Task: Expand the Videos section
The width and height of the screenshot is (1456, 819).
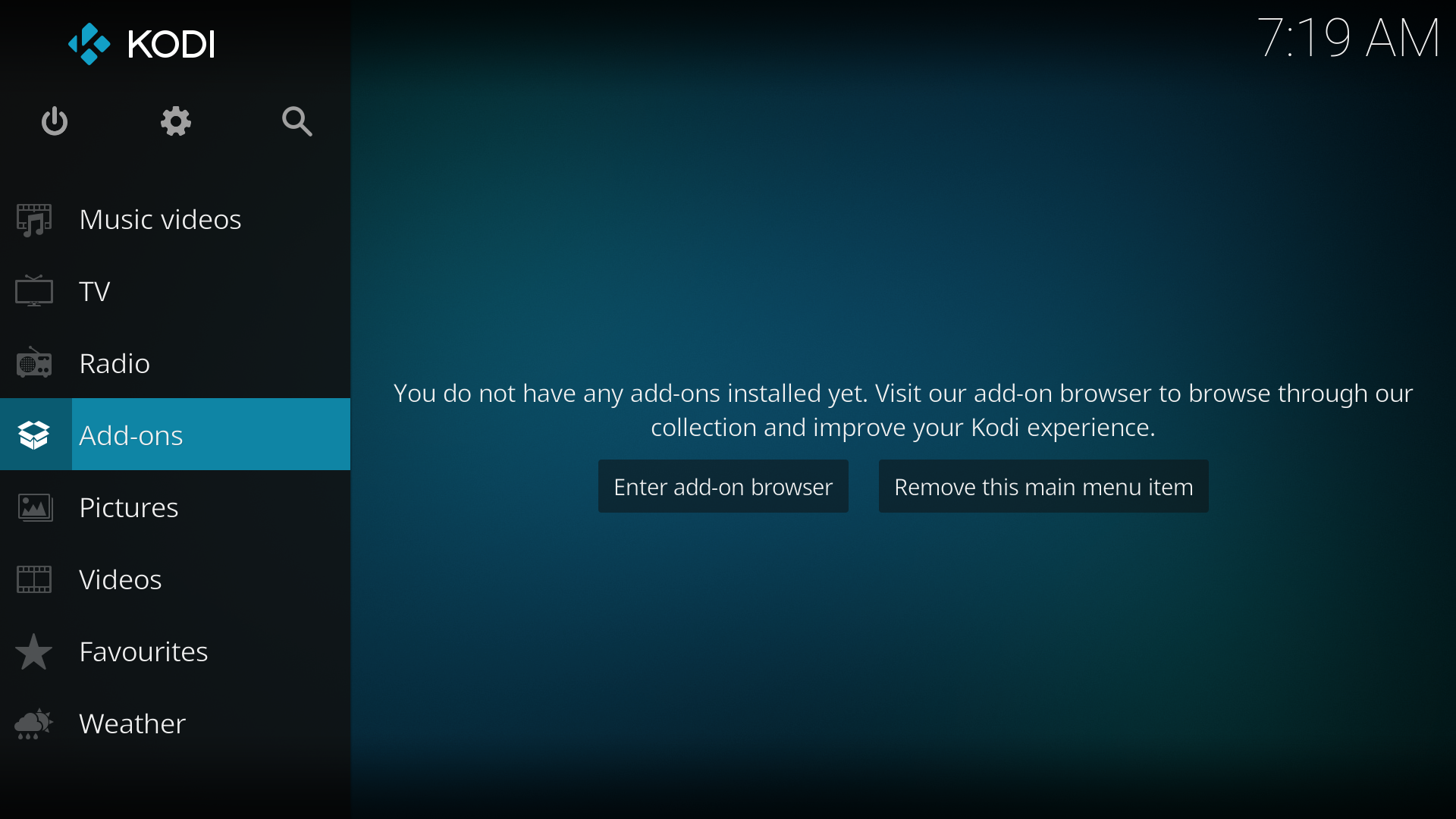Action: click(120, 578)
